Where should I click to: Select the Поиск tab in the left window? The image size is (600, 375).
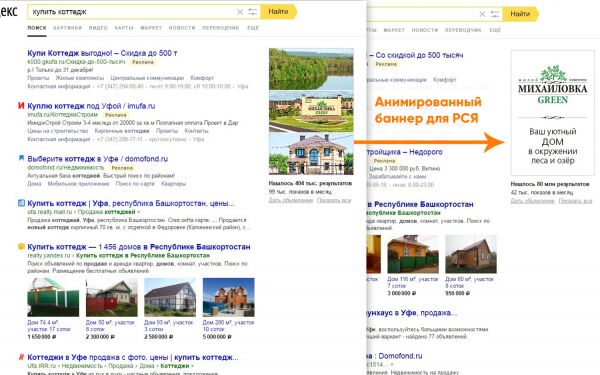pyautogui.click(x=37, y=28)
